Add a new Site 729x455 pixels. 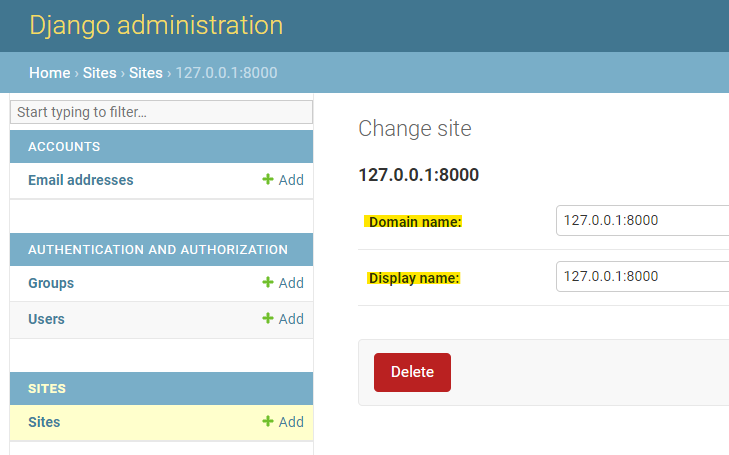click(283, 422)
